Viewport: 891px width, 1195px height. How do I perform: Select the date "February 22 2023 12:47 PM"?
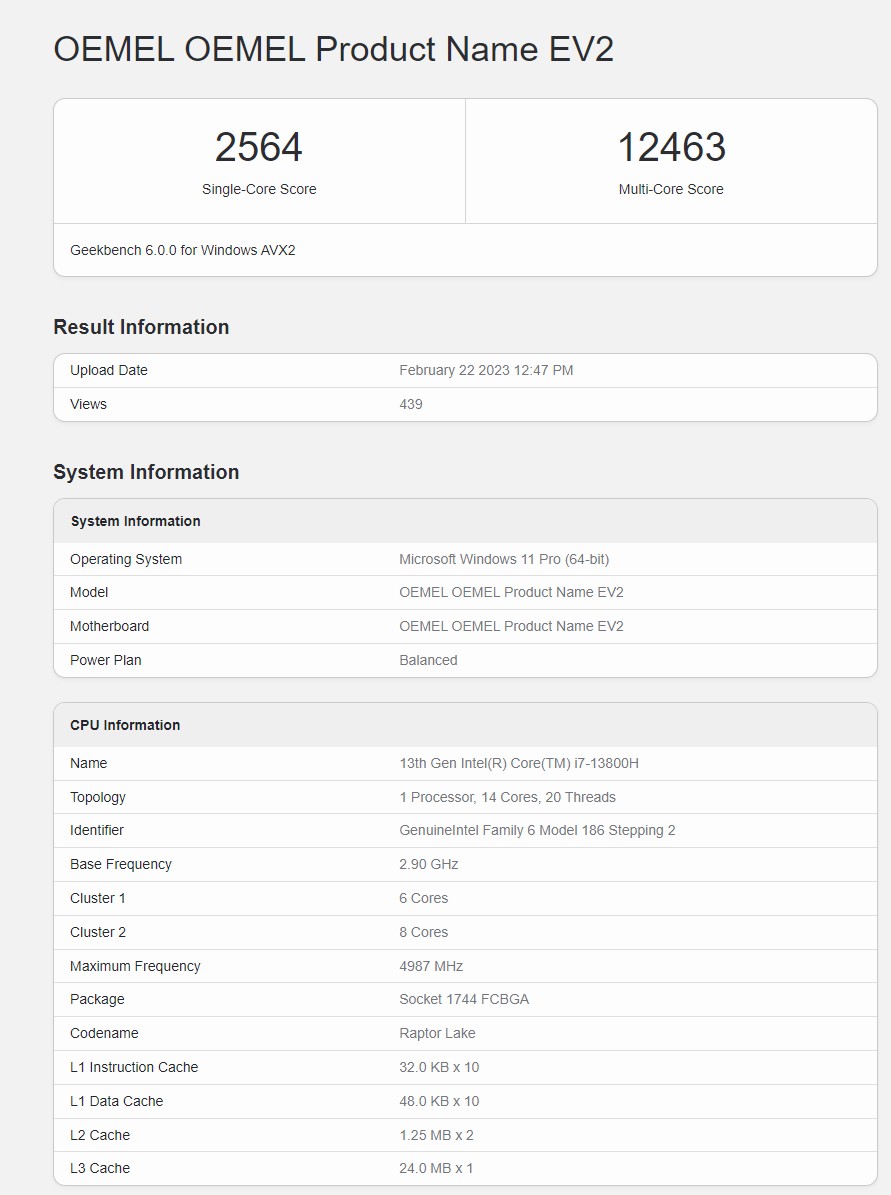486,370
